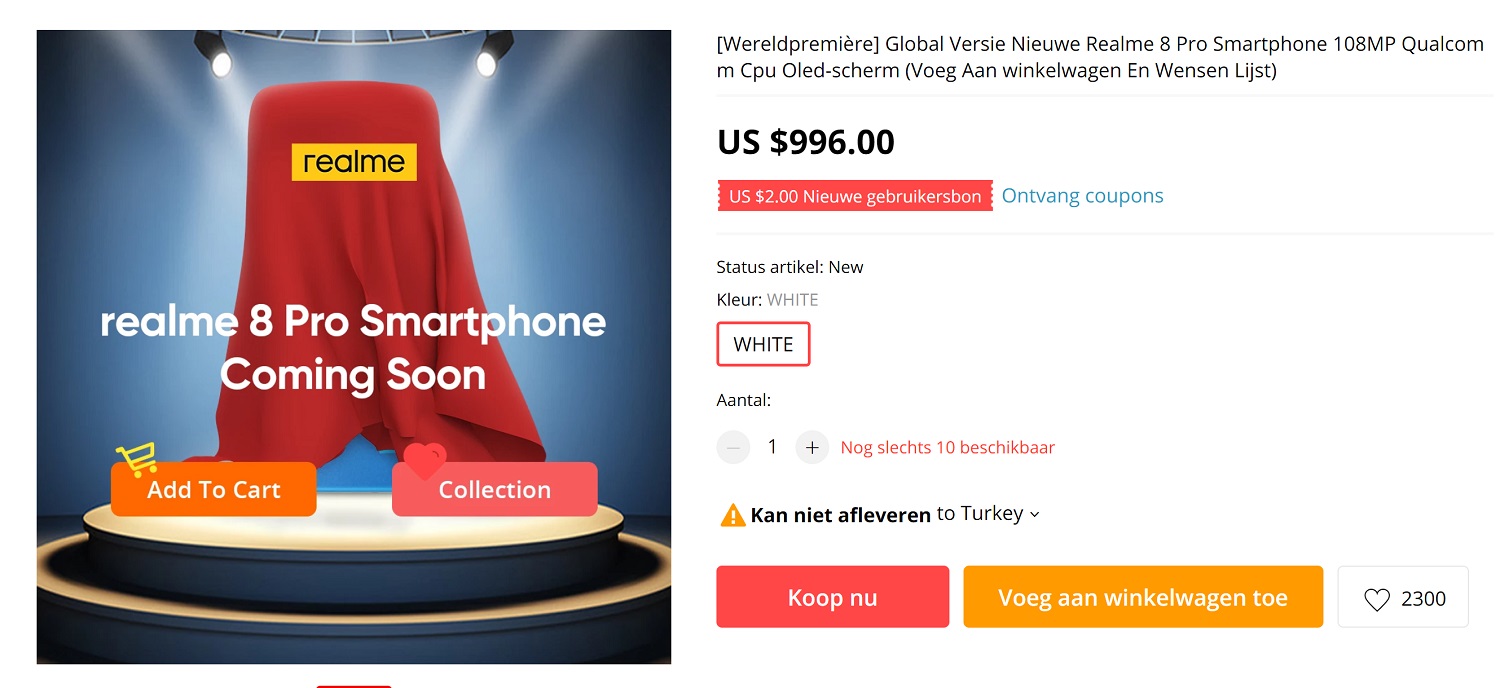Click the Koop nu button
1500x688 pixels.
pos(832,597)
